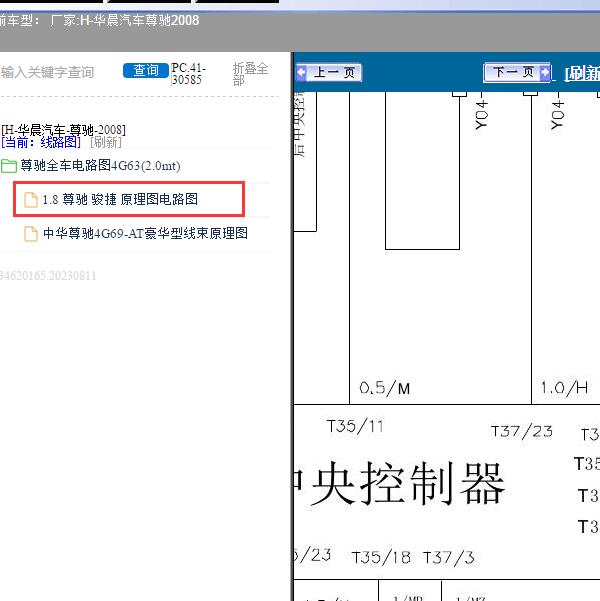Expand the 尊驰全车电路图4G63(2.0mt) folder

click(100, 166)
